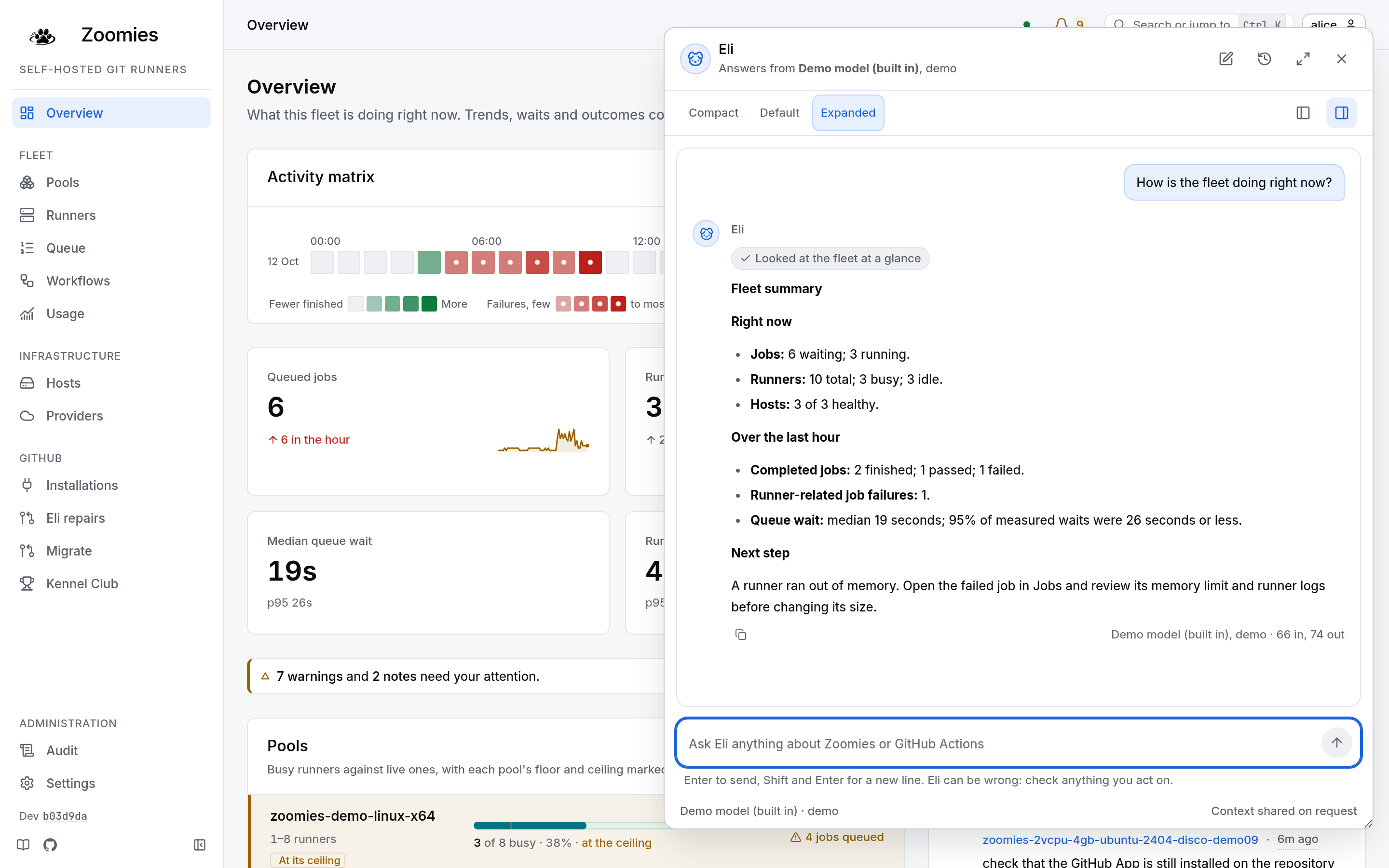Viewport: 1389px width, 868px height.
Task: Open Queue page
Action: (111, 248)
